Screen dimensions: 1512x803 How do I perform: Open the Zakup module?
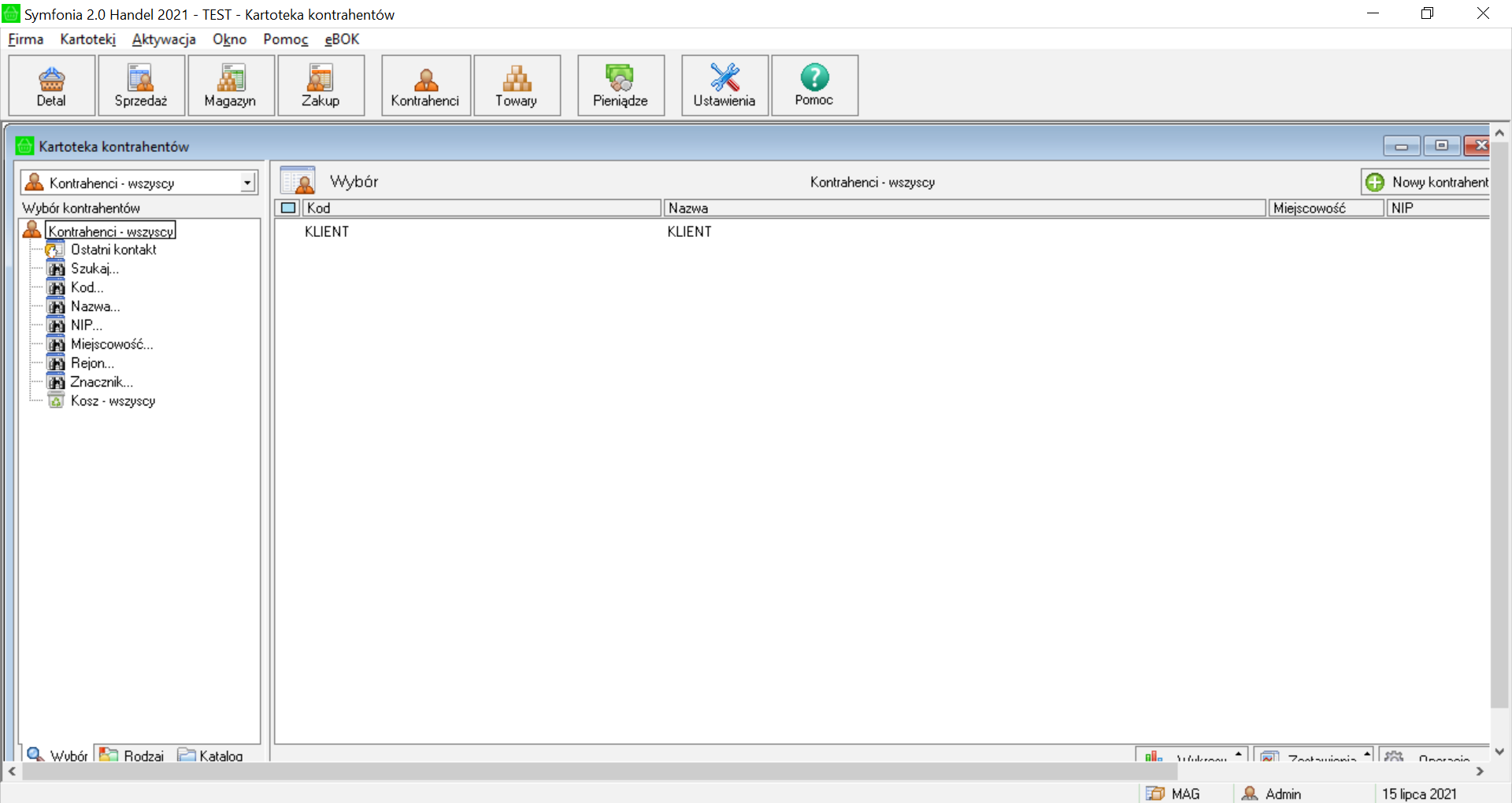click(x=321, y=85)
